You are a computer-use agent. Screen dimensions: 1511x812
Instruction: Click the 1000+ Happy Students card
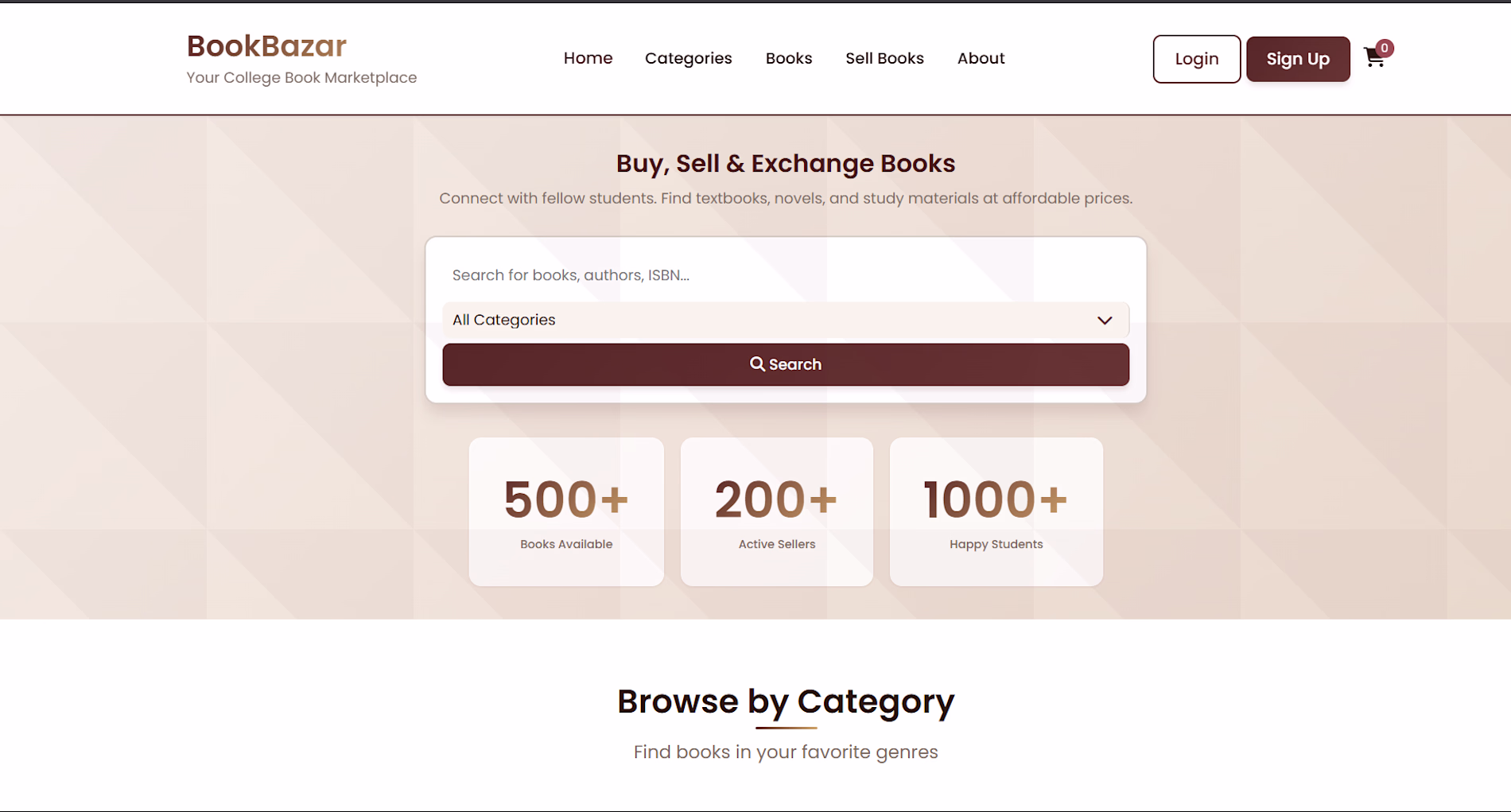pos(996,511)
